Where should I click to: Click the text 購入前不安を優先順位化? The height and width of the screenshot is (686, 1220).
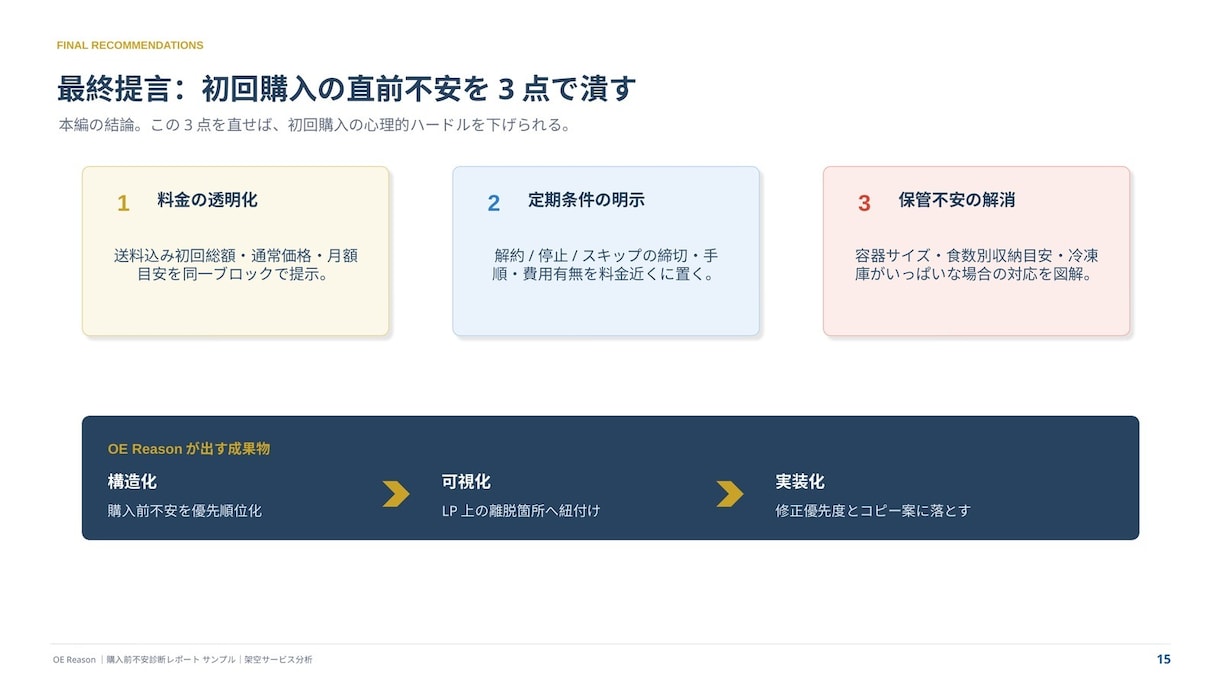[x=185, y=511]
